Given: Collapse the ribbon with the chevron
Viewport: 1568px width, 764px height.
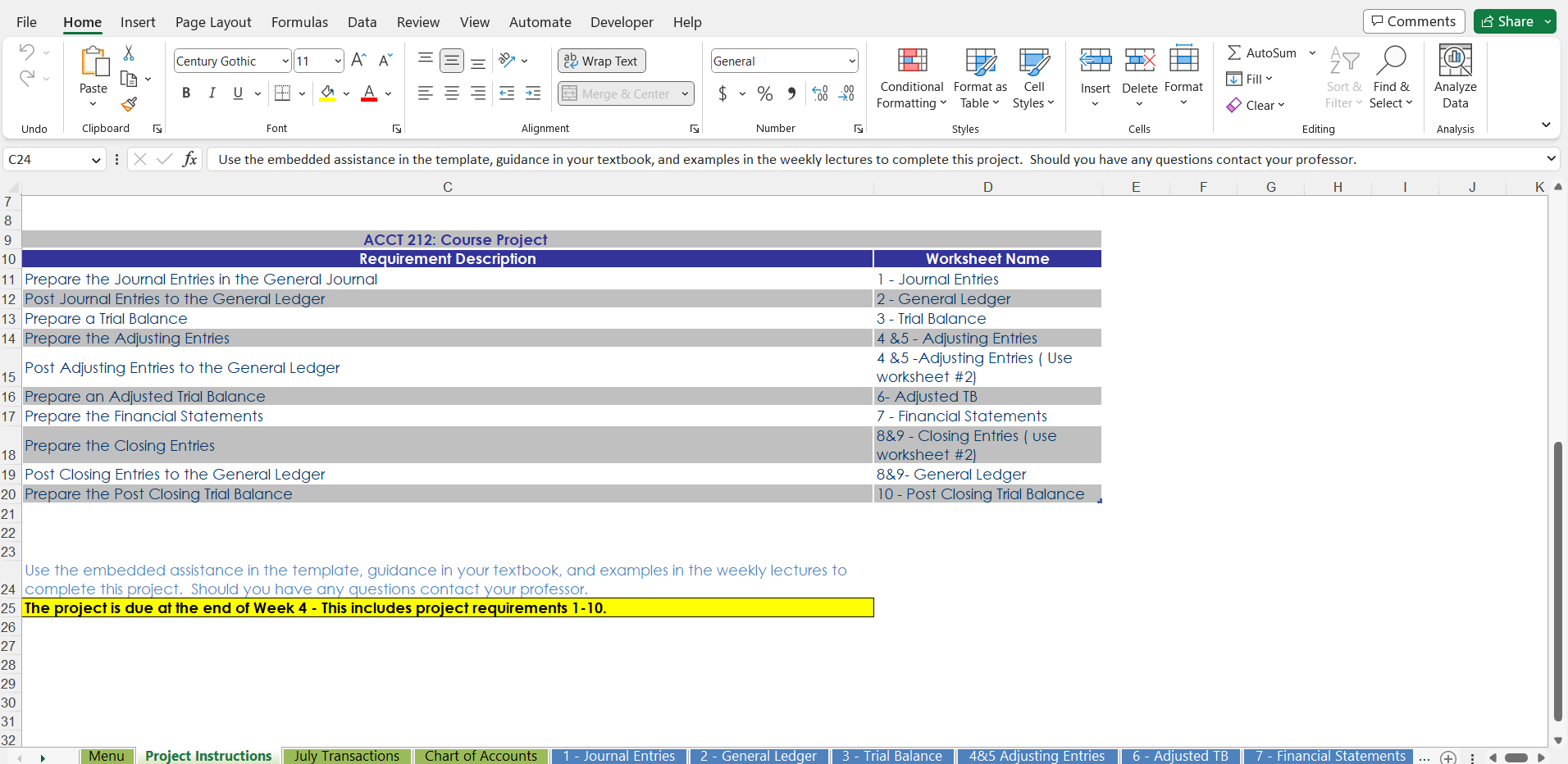Looking at the screenshot, I should click(1546, 125).
